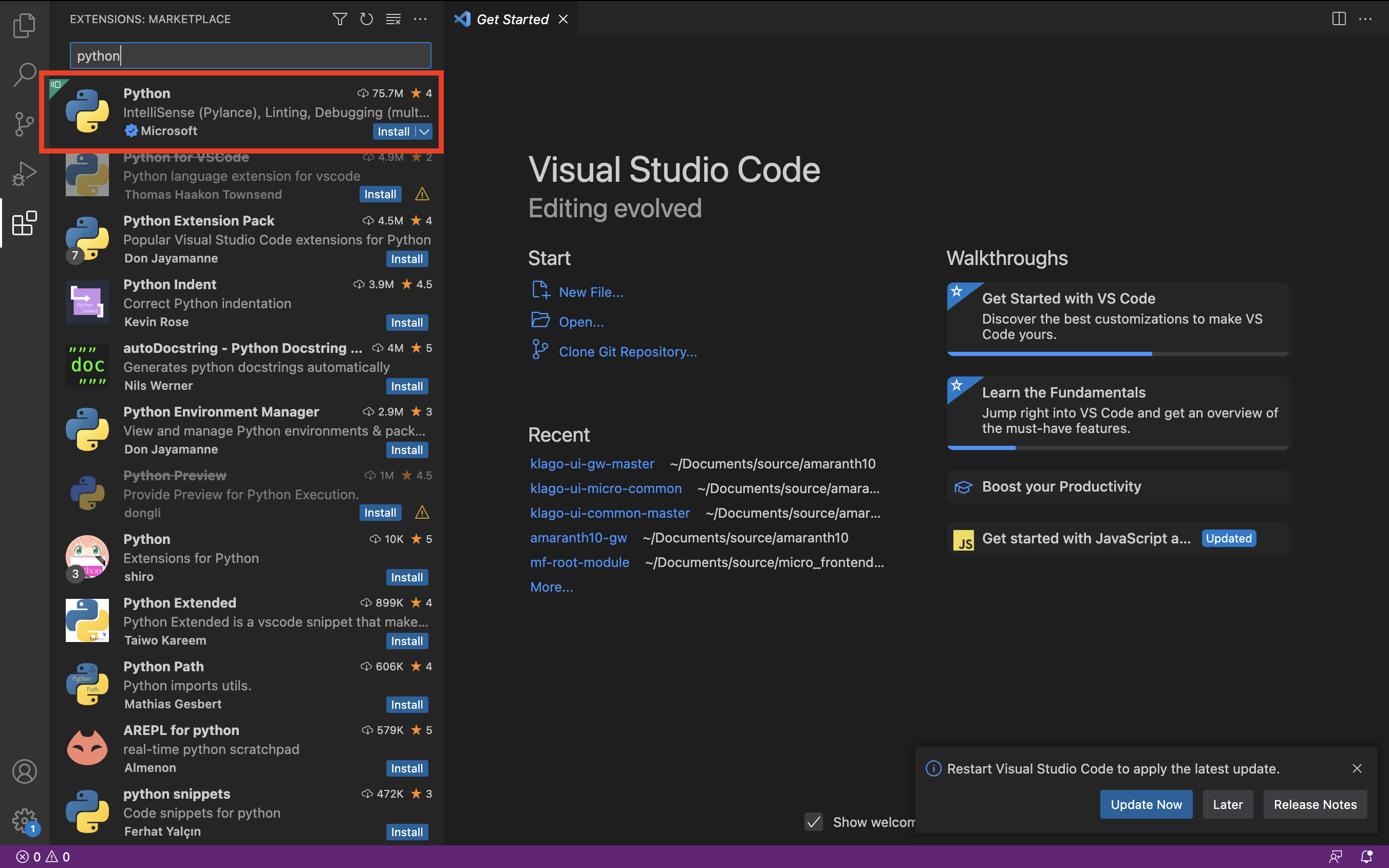The image size is (1389, 868).
Task: Open Get started with JavaScript walkthrough
Action: pos(1117,538)
